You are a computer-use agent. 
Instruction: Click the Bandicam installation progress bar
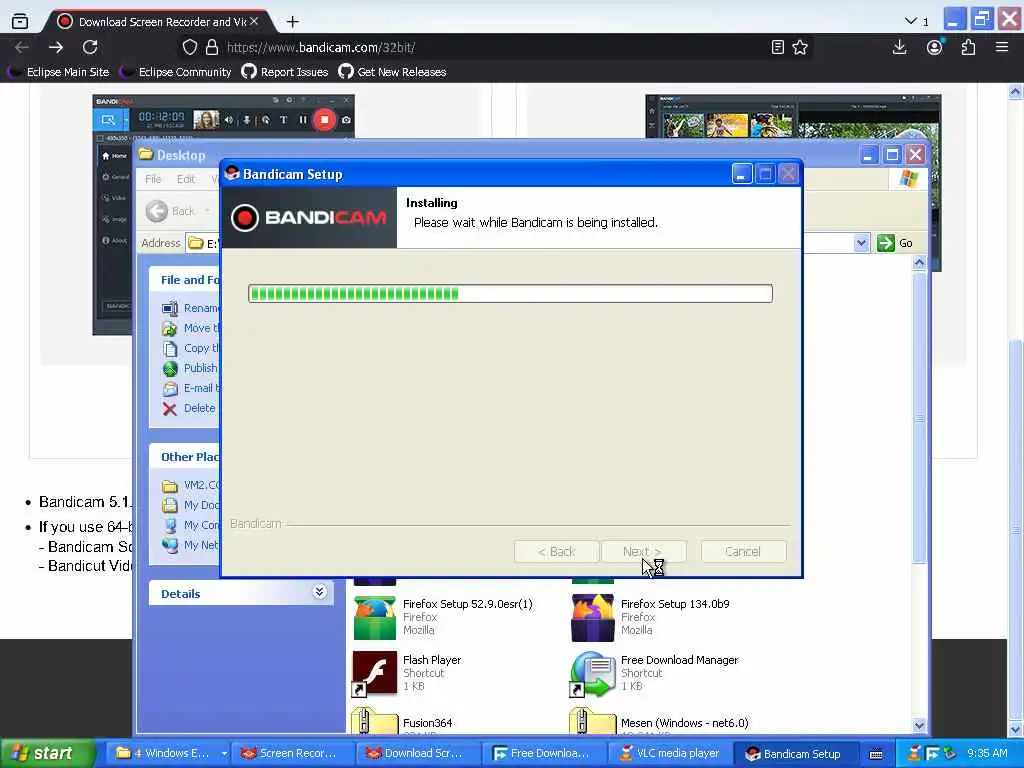pos(510,293)
